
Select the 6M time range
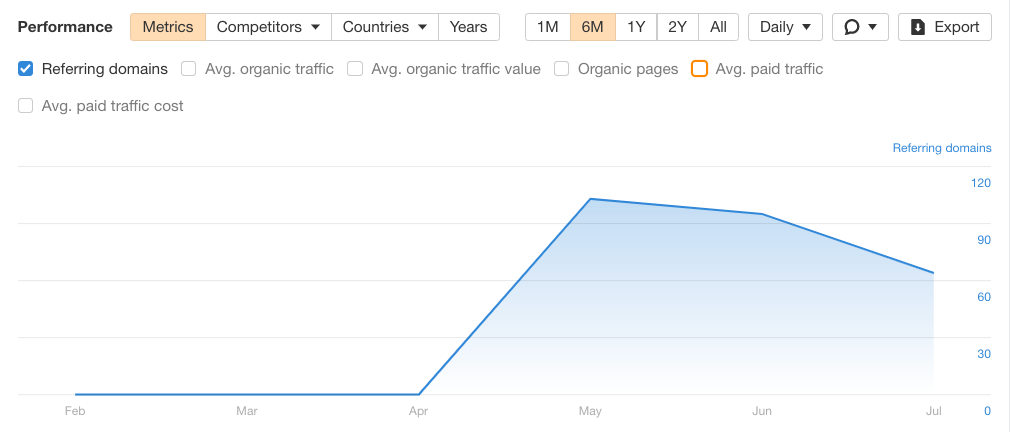tap(592, 27)
